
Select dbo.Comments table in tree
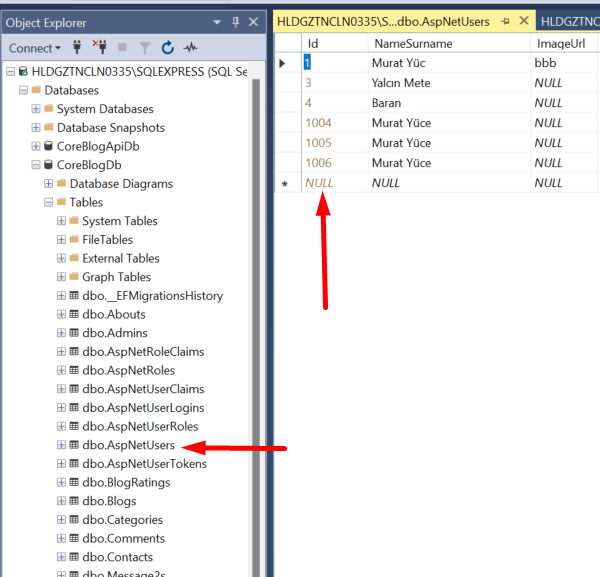click(123, 538)
